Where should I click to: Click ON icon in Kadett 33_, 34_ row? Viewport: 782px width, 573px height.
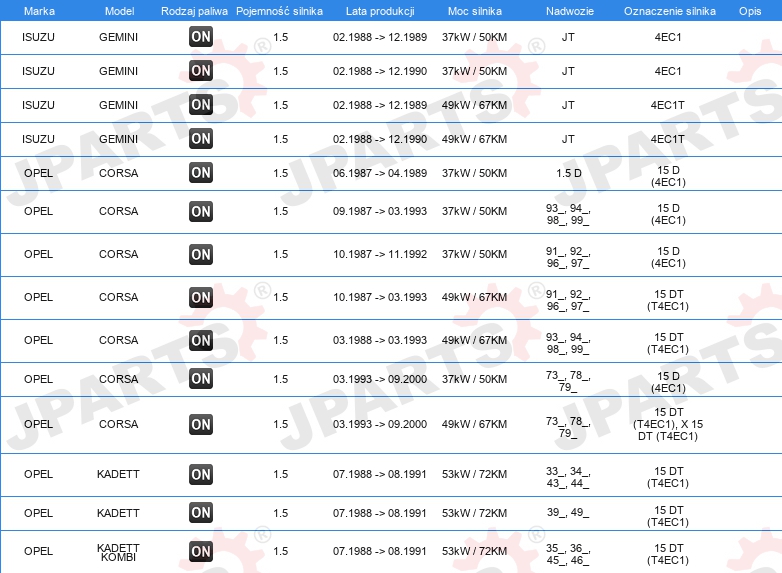click(201, 474)
